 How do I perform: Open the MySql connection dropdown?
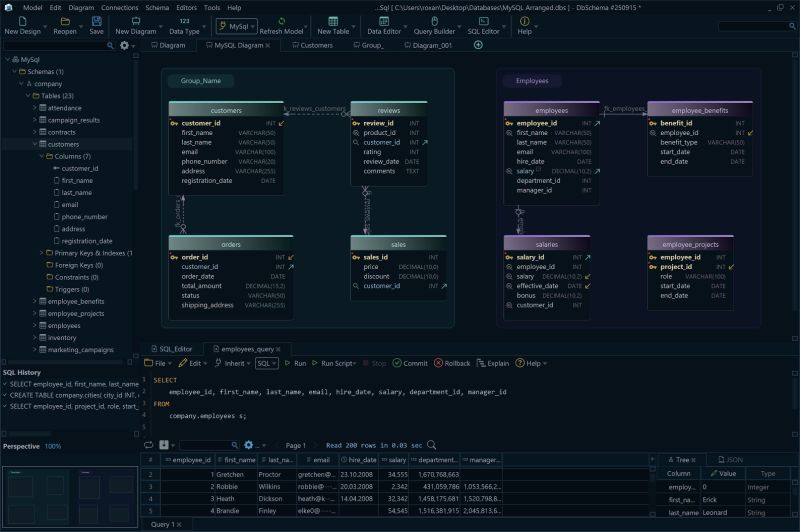[236, 26]
